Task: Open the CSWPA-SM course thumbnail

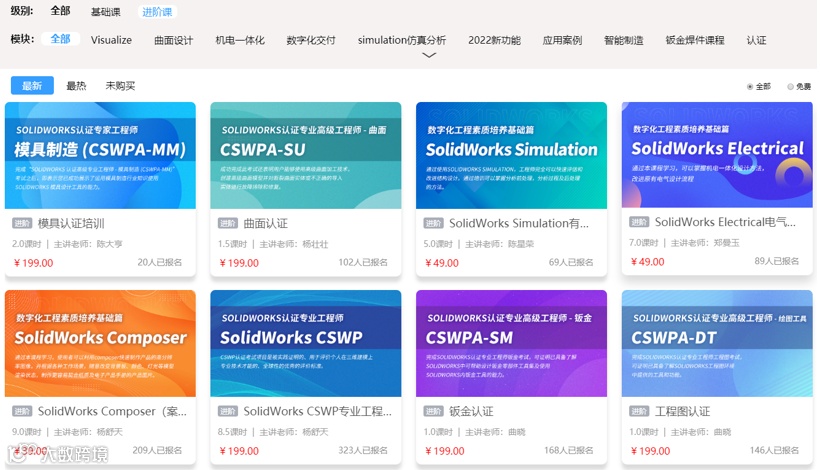Action: click(511, 343)
